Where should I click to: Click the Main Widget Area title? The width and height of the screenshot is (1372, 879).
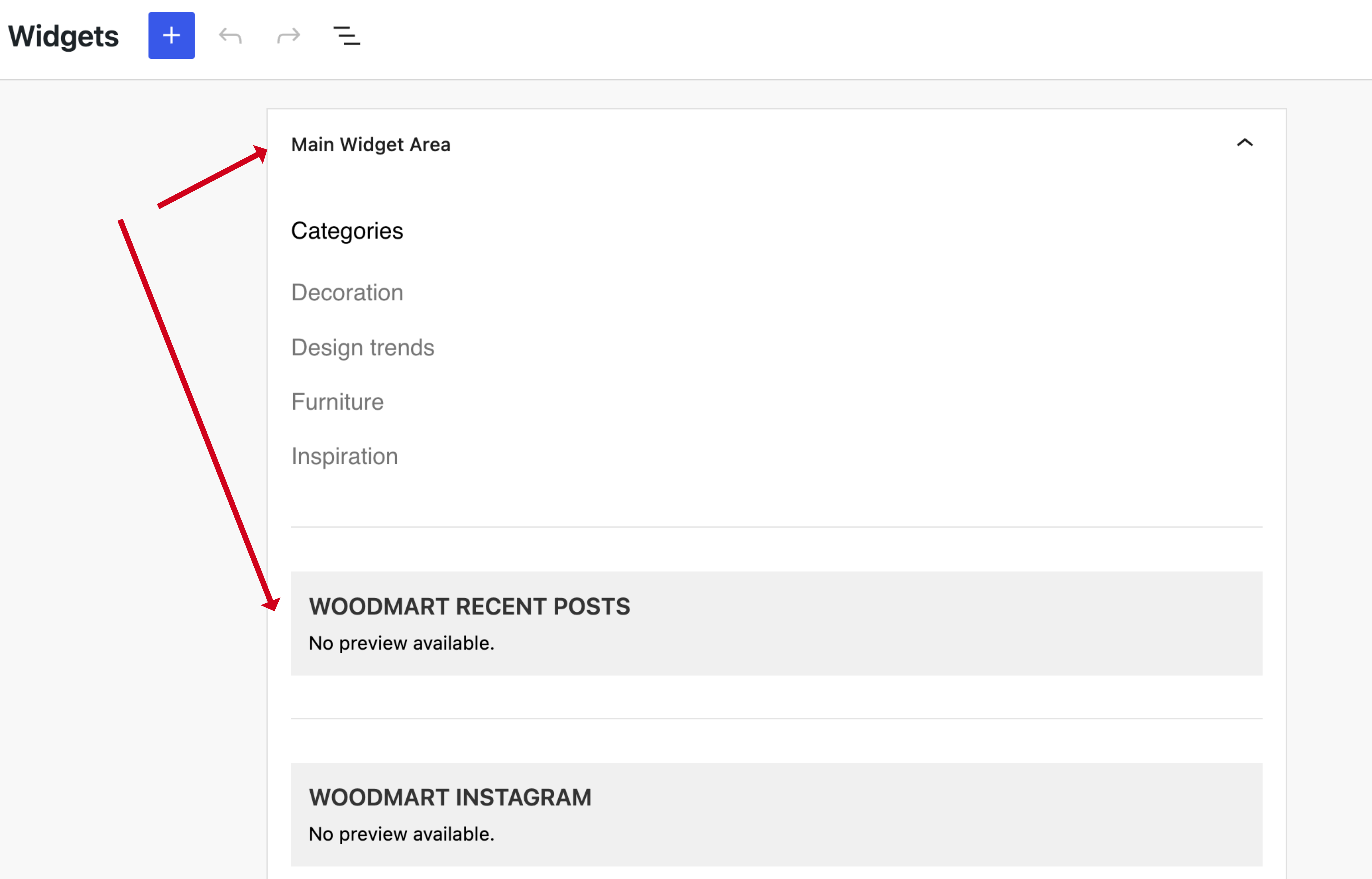click(371, 144)
